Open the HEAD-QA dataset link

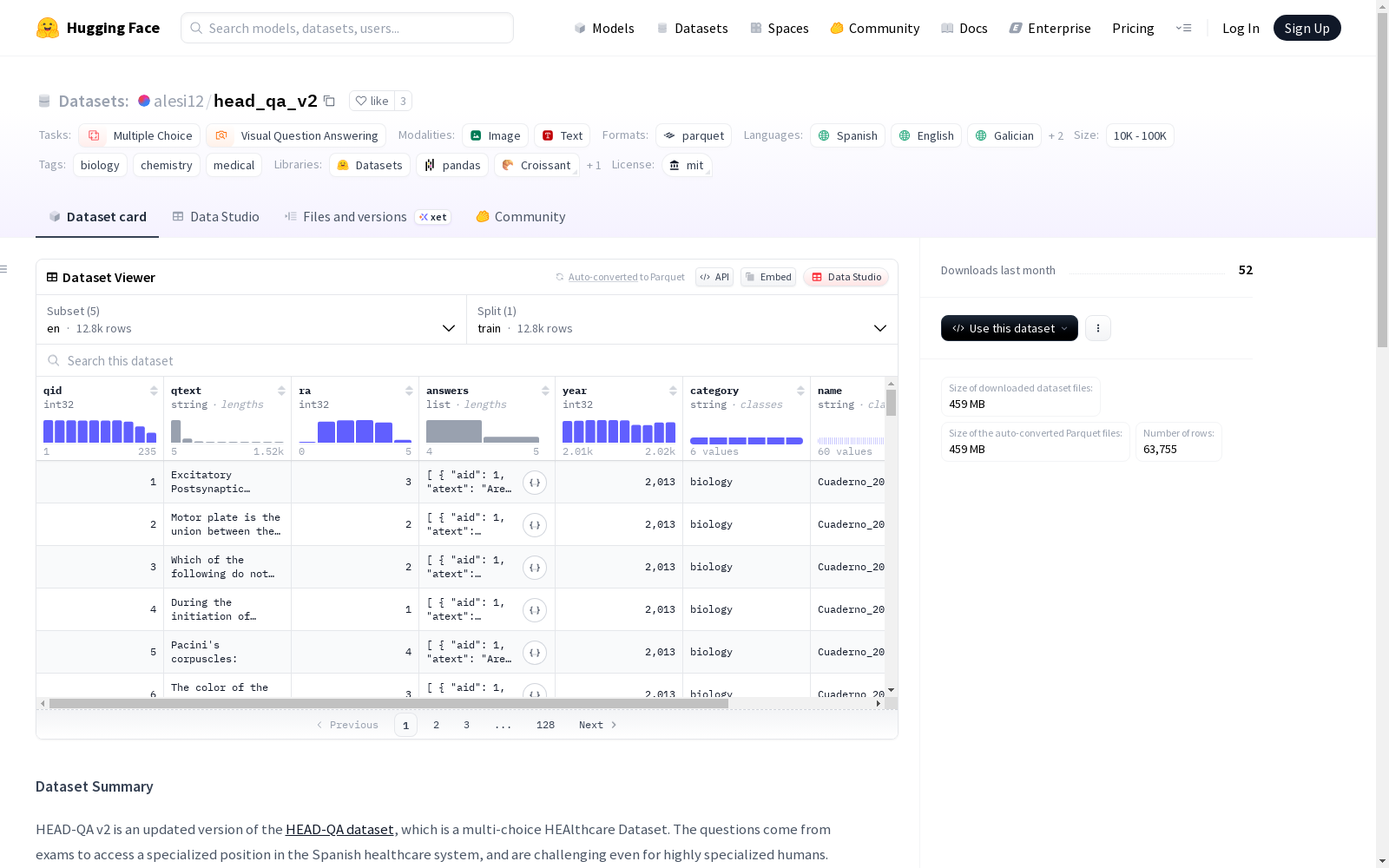(339, 830)
